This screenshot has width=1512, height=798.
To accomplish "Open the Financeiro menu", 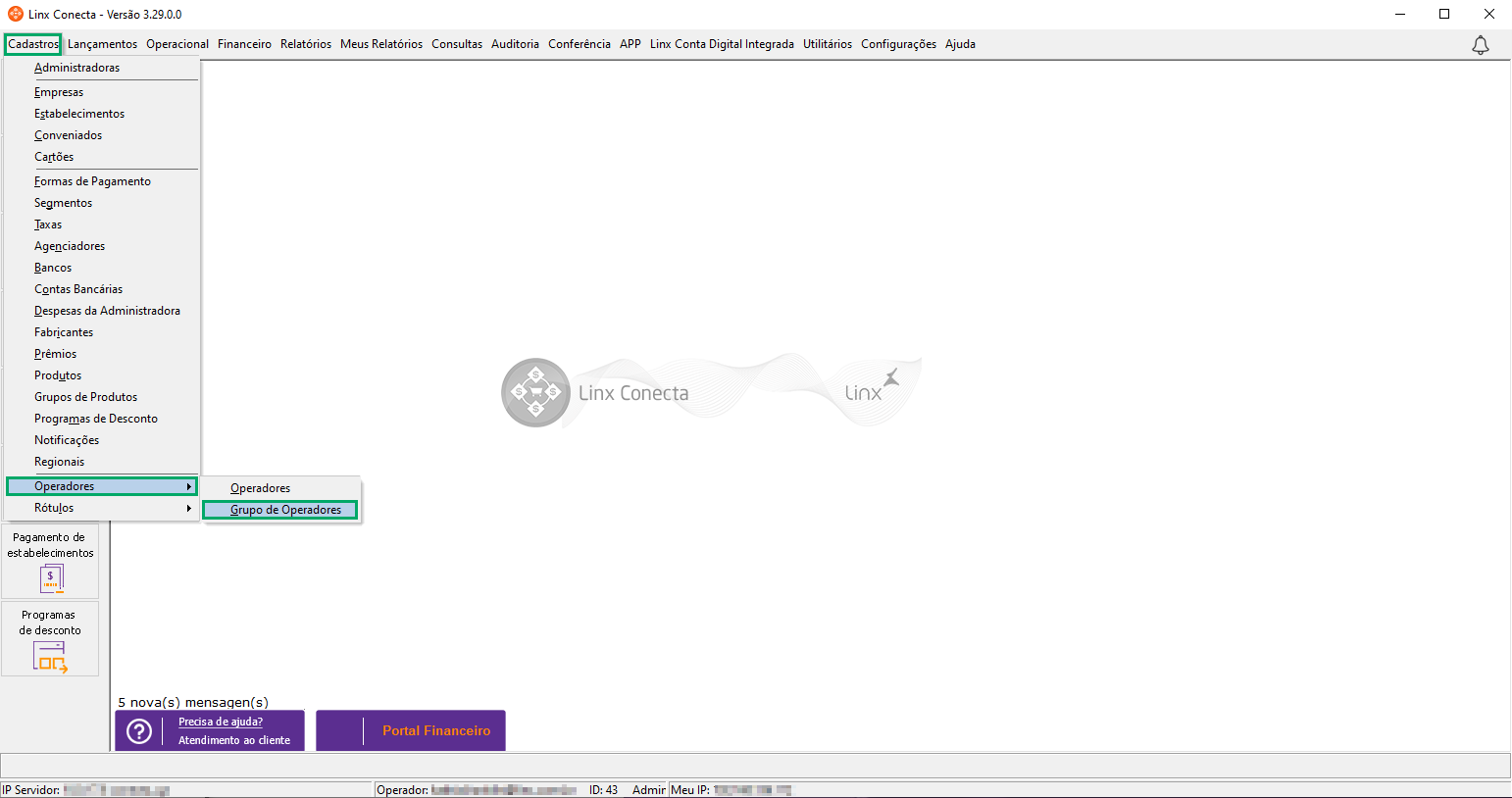I will (x=244, y=44).
